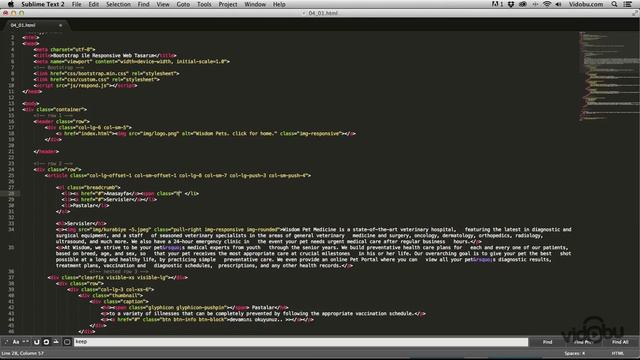Click the fullscreen icon in title bar
Viewport: 640px width, 360px height.
(635, 13)
